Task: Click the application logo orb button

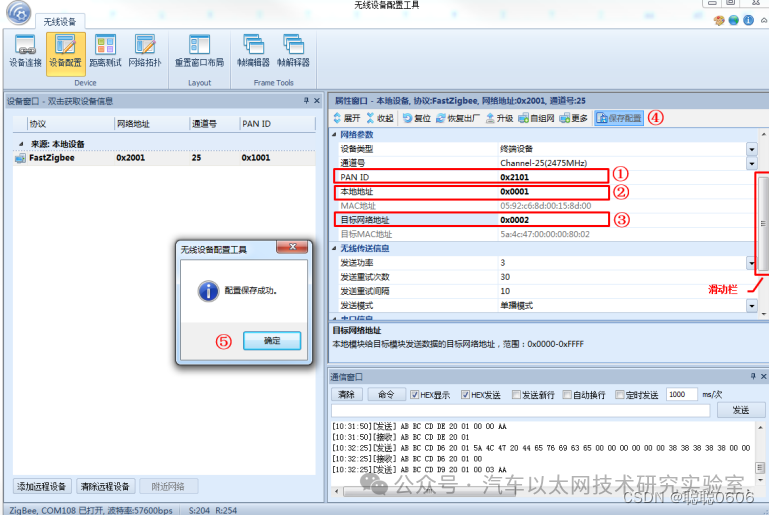Action: coord(19,12)
